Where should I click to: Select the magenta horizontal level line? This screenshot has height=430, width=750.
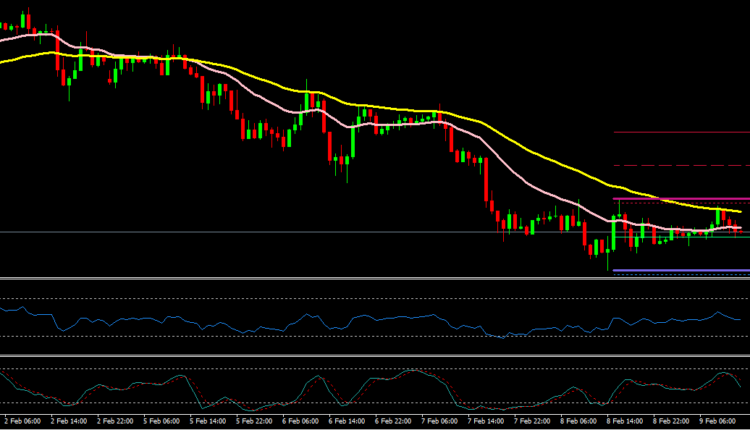[x=680, y=198]
